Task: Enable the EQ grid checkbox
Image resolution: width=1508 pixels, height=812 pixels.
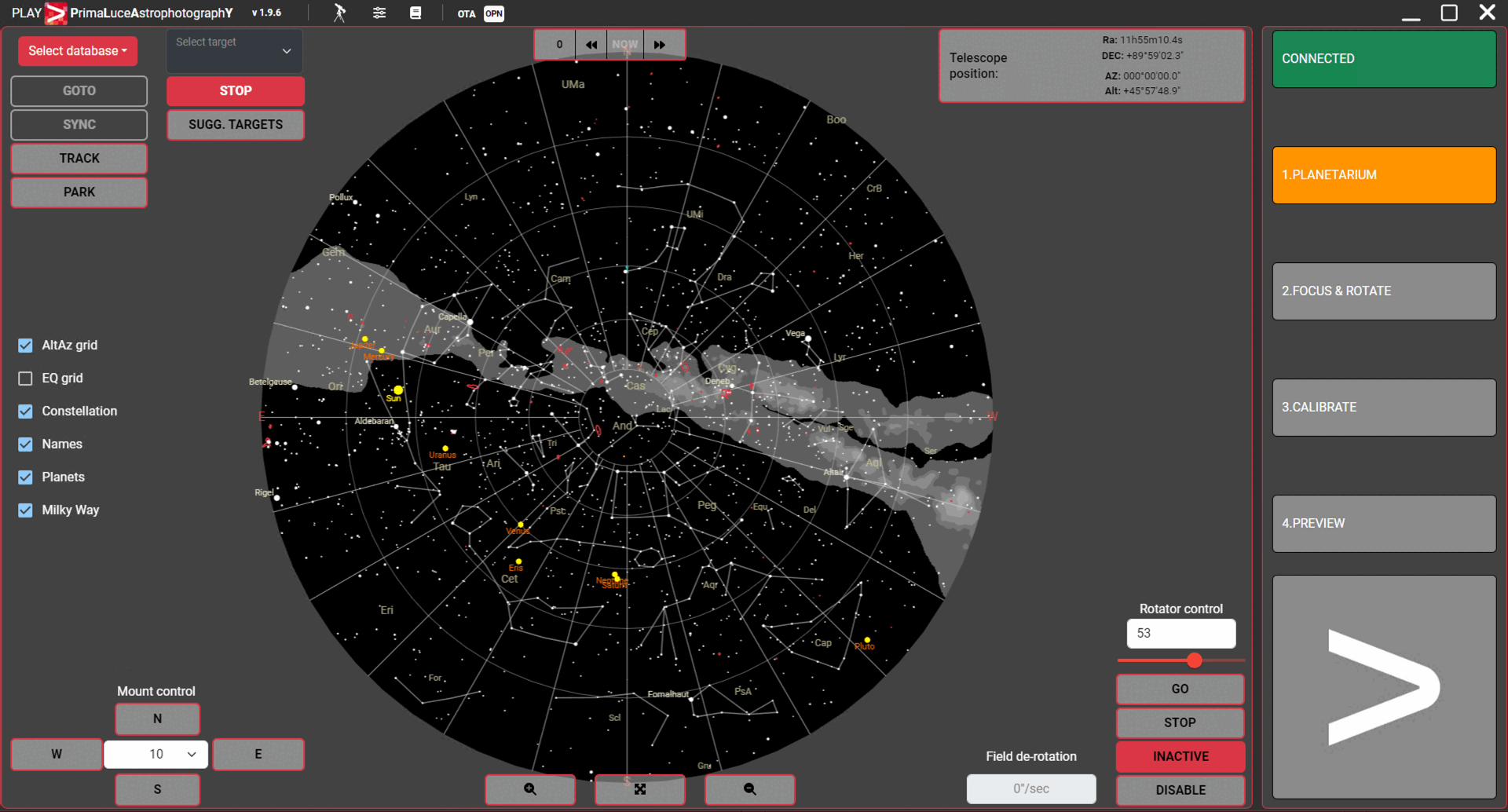Action: [25, 379]
